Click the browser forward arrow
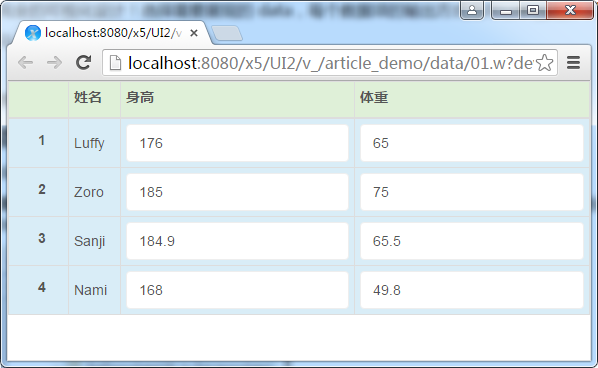 [55, 63]
